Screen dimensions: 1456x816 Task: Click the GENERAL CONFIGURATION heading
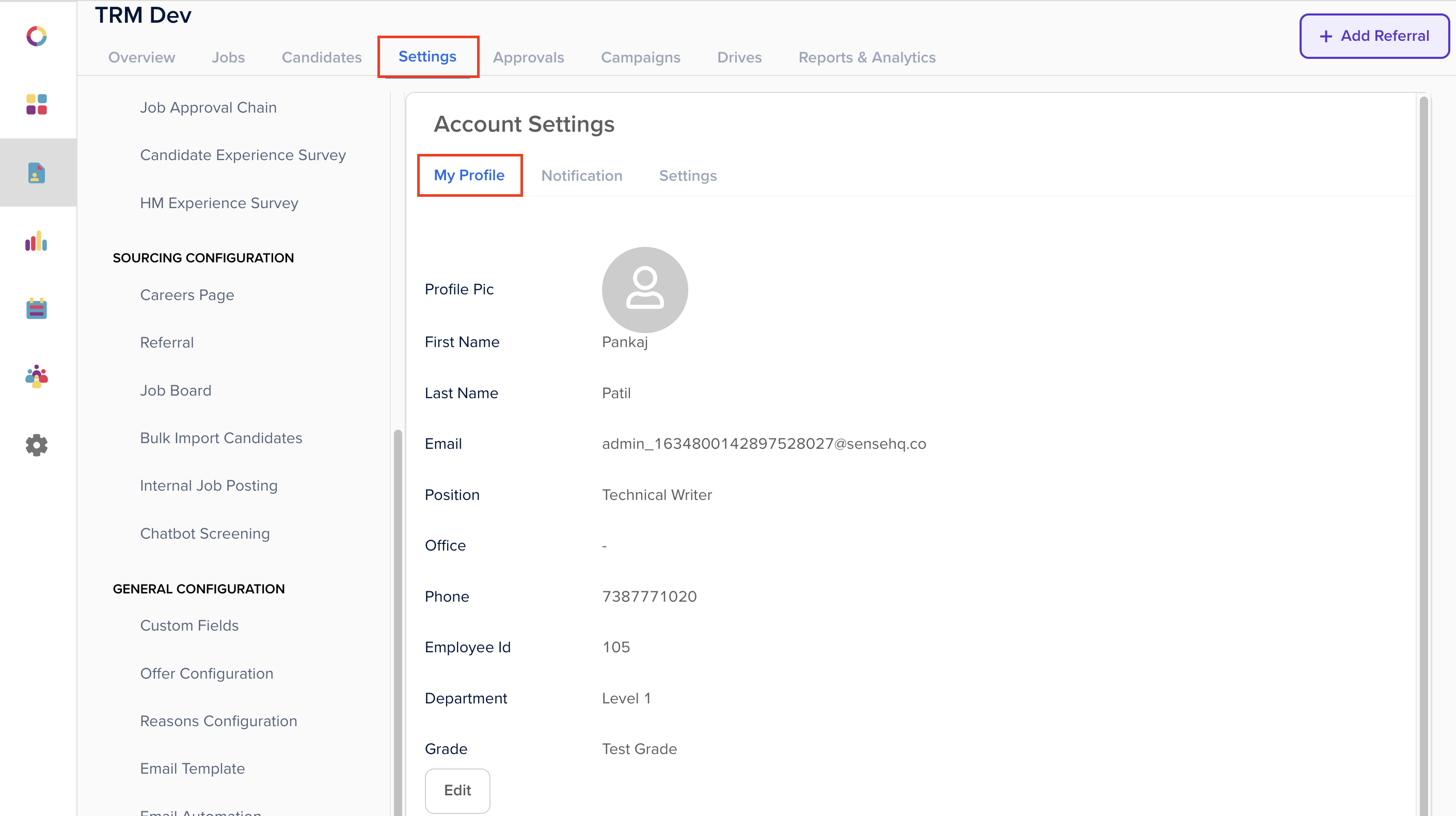coord(198,589)
